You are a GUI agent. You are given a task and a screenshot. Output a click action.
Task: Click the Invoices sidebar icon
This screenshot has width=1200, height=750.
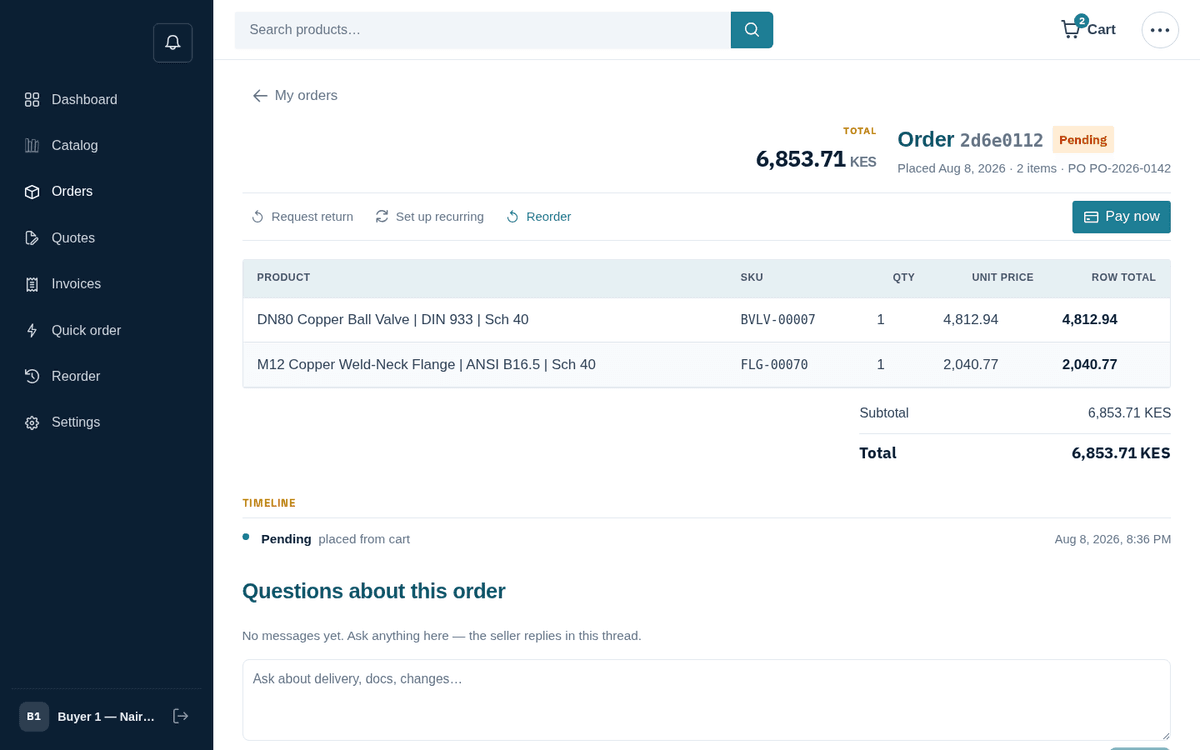click(x=32, y=284)
